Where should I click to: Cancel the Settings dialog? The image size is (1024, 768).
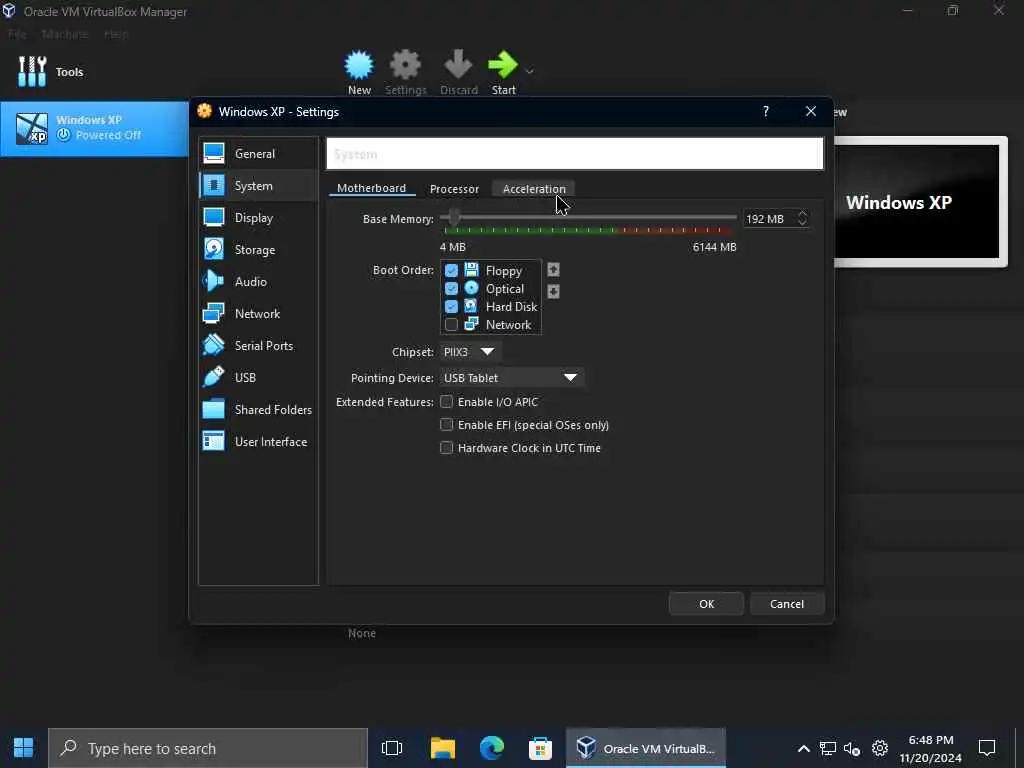pos(787,604)
